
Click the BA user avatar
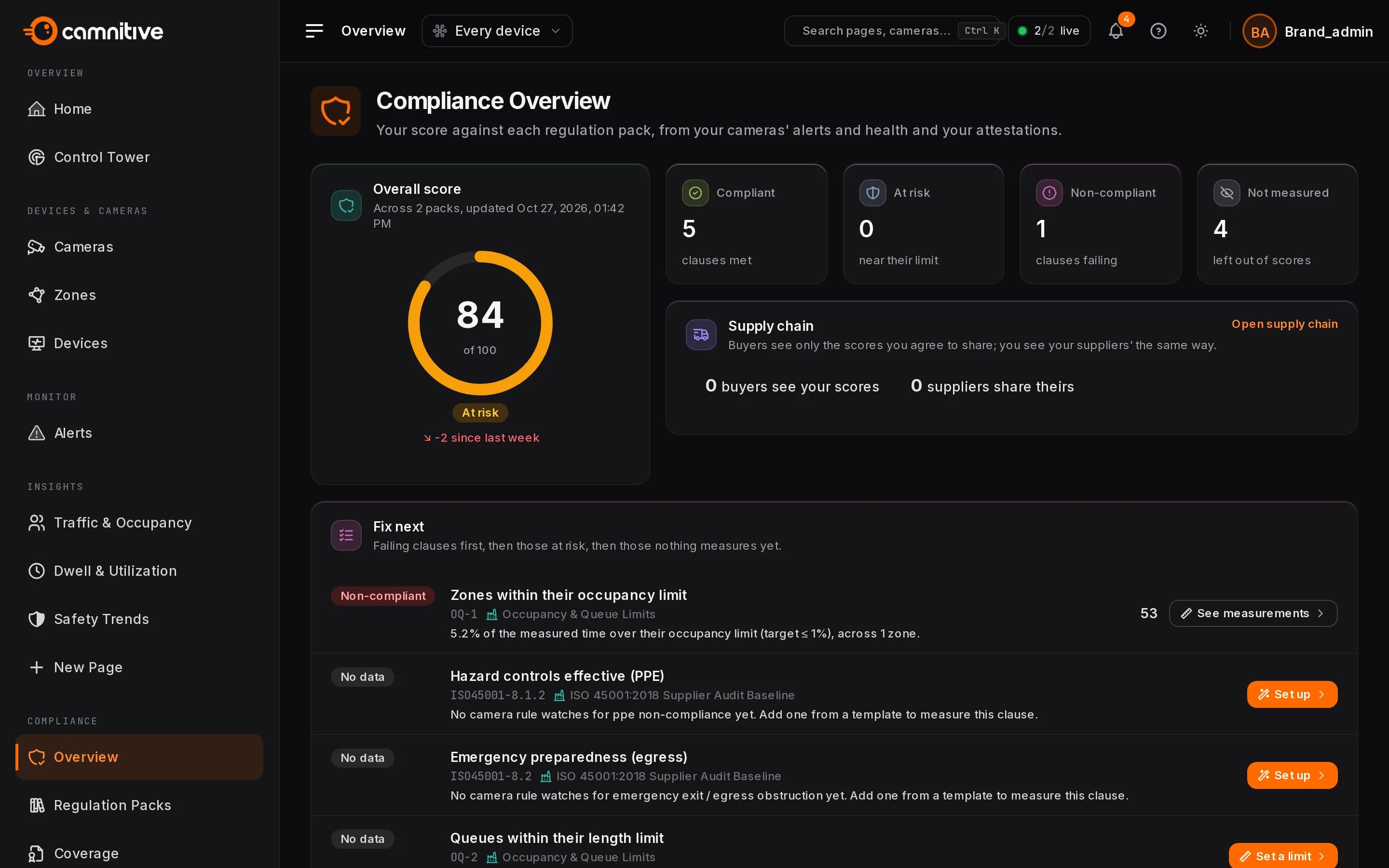[x=1259, y=31]
